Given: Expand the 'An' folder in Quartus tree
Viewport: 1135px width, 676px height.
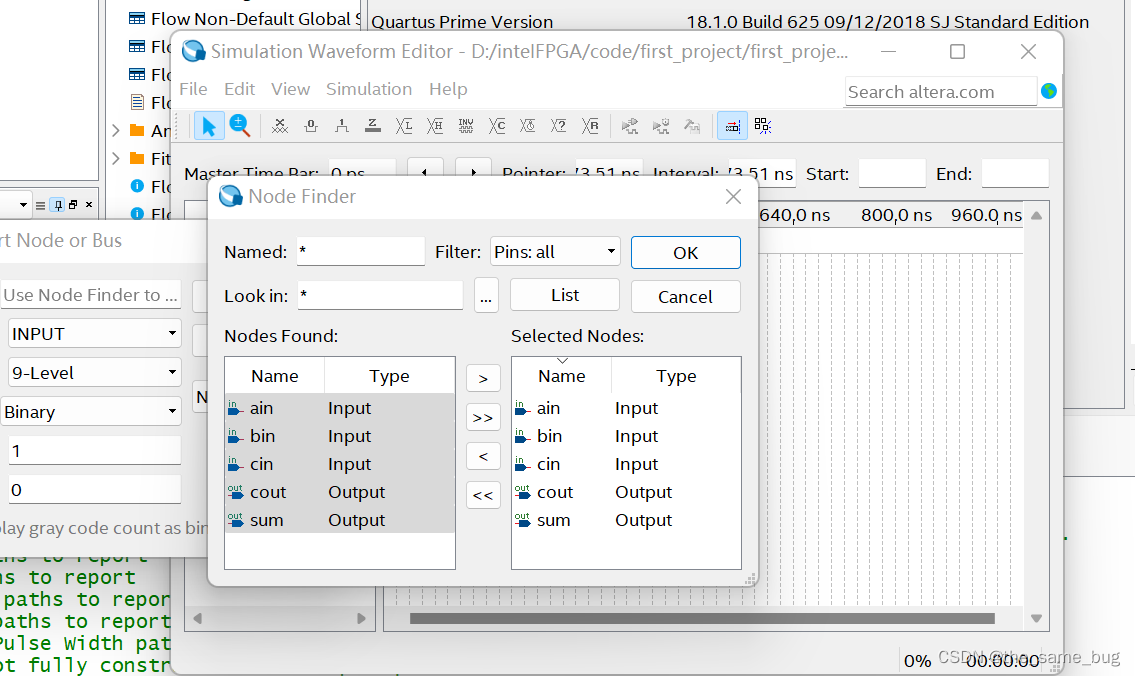Looking at the screenshot, I should coord(116,130).
